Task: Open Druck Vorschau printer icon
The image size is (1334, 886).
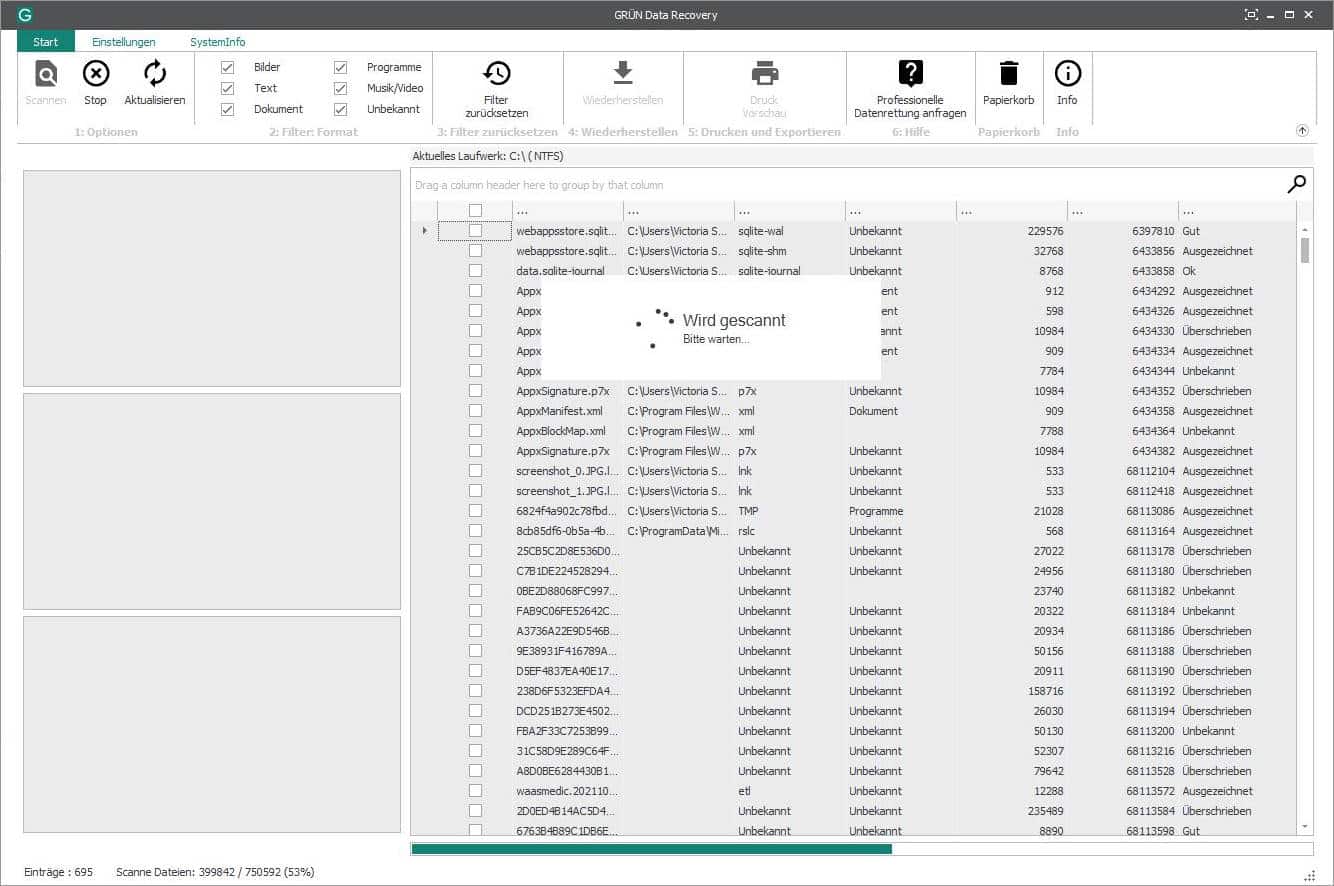Action: [x=764, y=74]
